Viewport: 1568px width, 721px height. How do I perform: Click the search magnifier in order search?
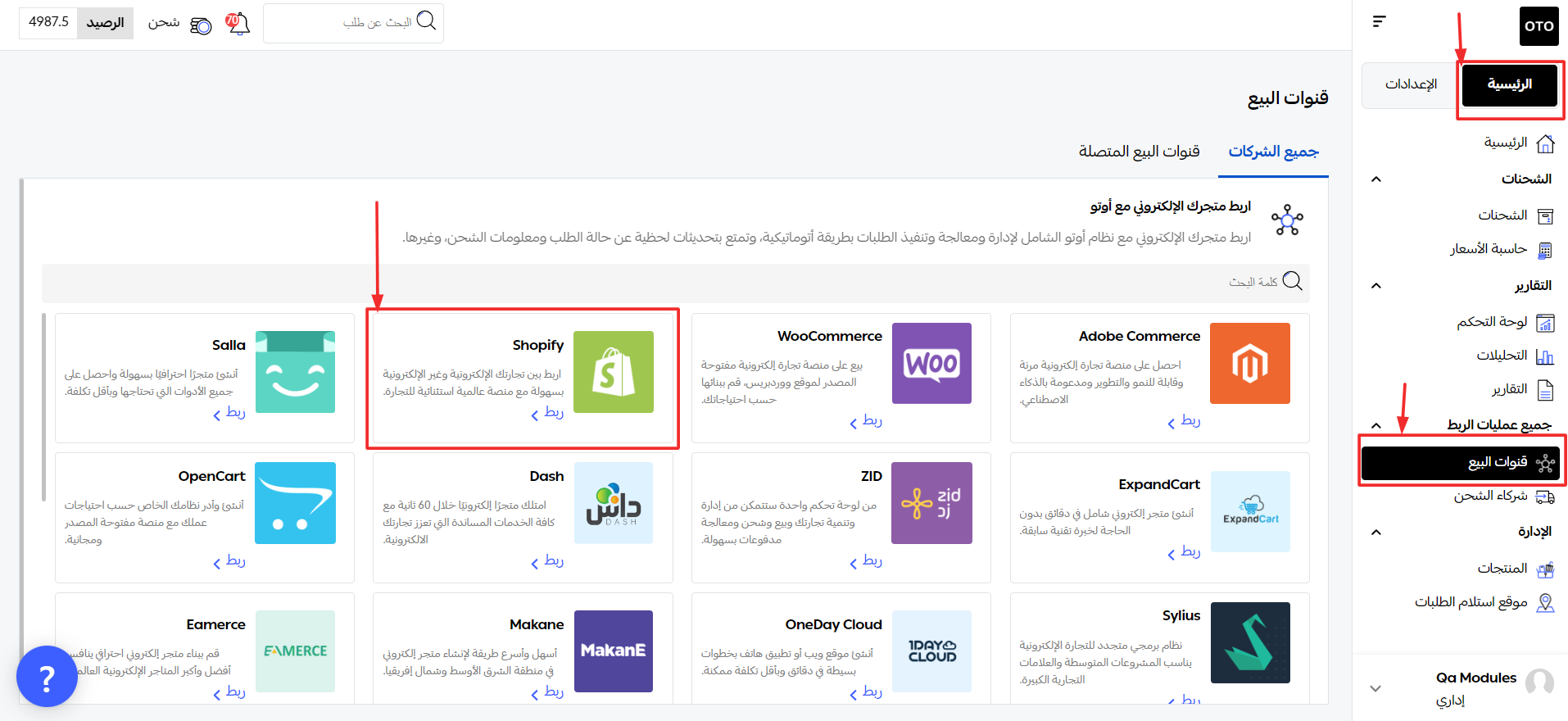point(426,20)
